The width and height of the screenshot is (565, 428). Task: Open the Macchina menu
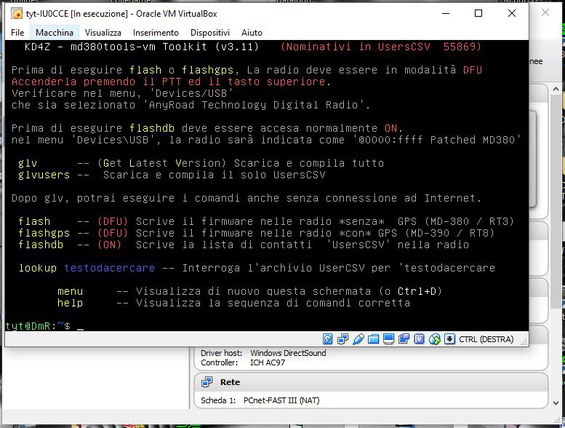point(54,32)
